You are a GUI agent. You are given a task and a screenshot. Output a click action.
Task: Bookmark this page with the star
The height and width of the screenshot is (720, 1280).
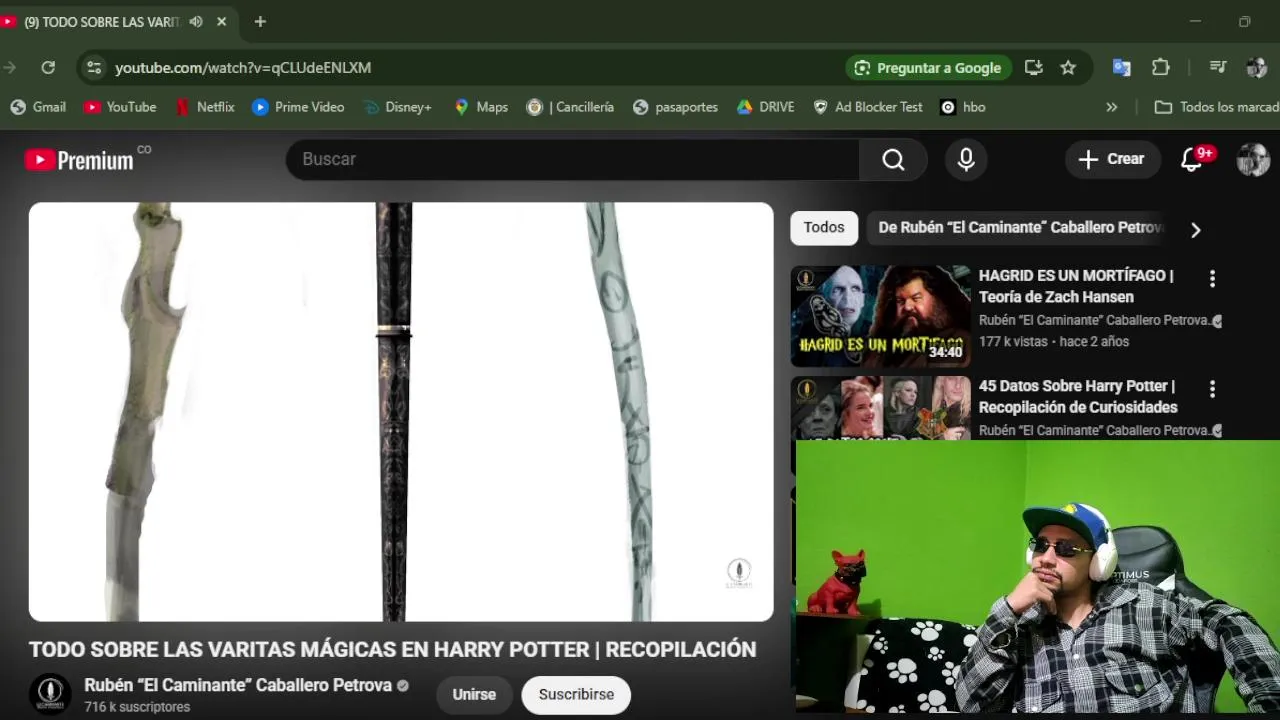(x=1068, y=67)
